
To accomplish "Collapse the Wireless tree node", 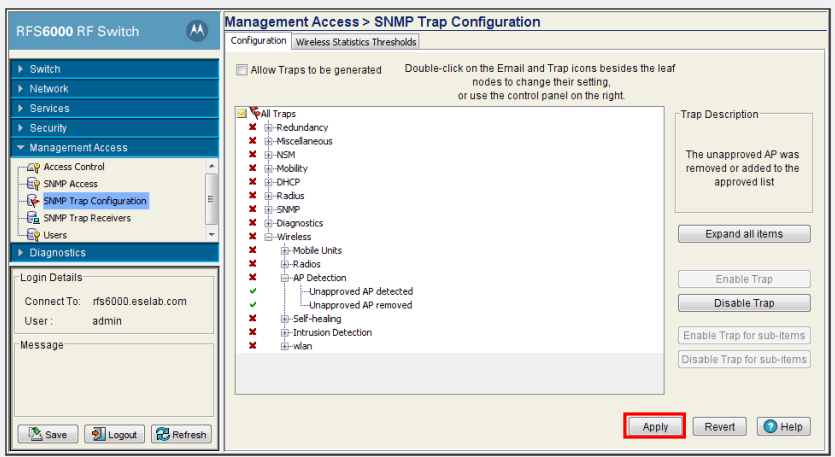I will pos(269,237).
